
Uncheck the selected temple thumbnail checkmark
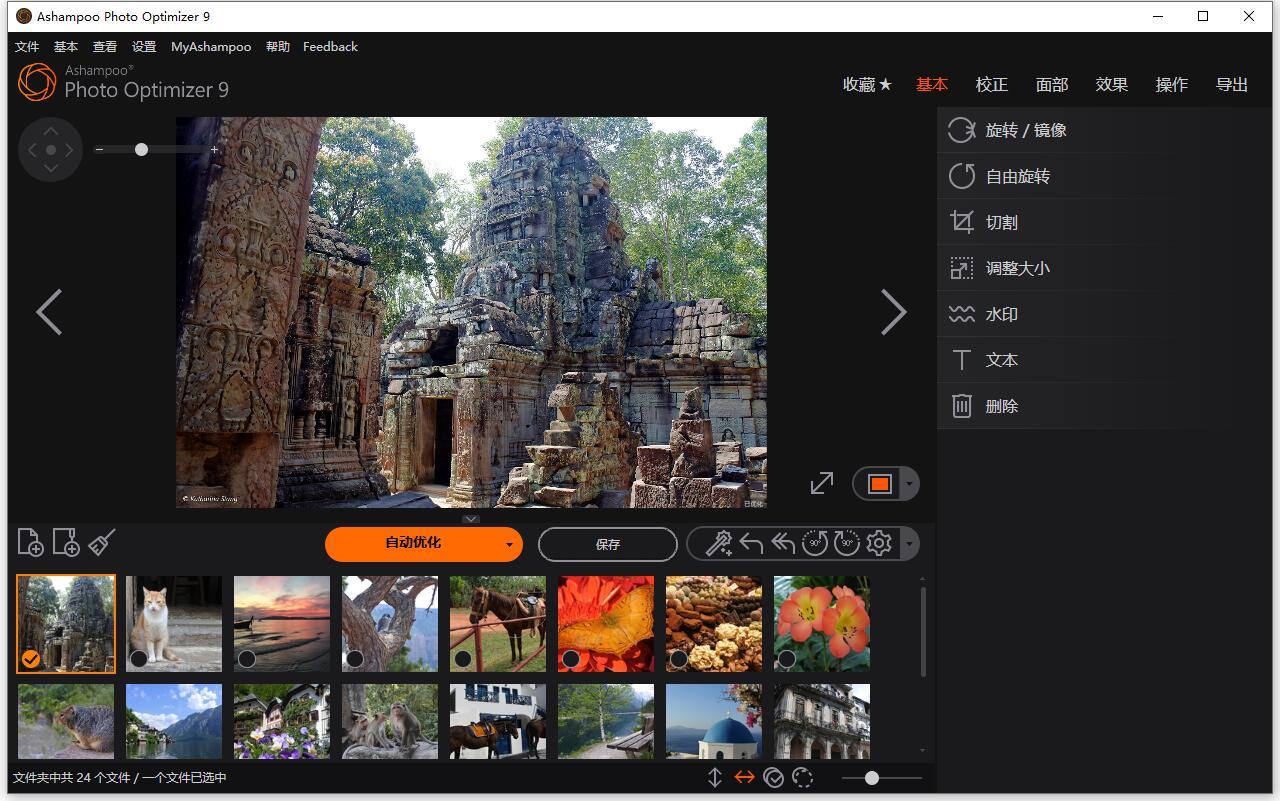pyautogui.click(x=31, y=658)
